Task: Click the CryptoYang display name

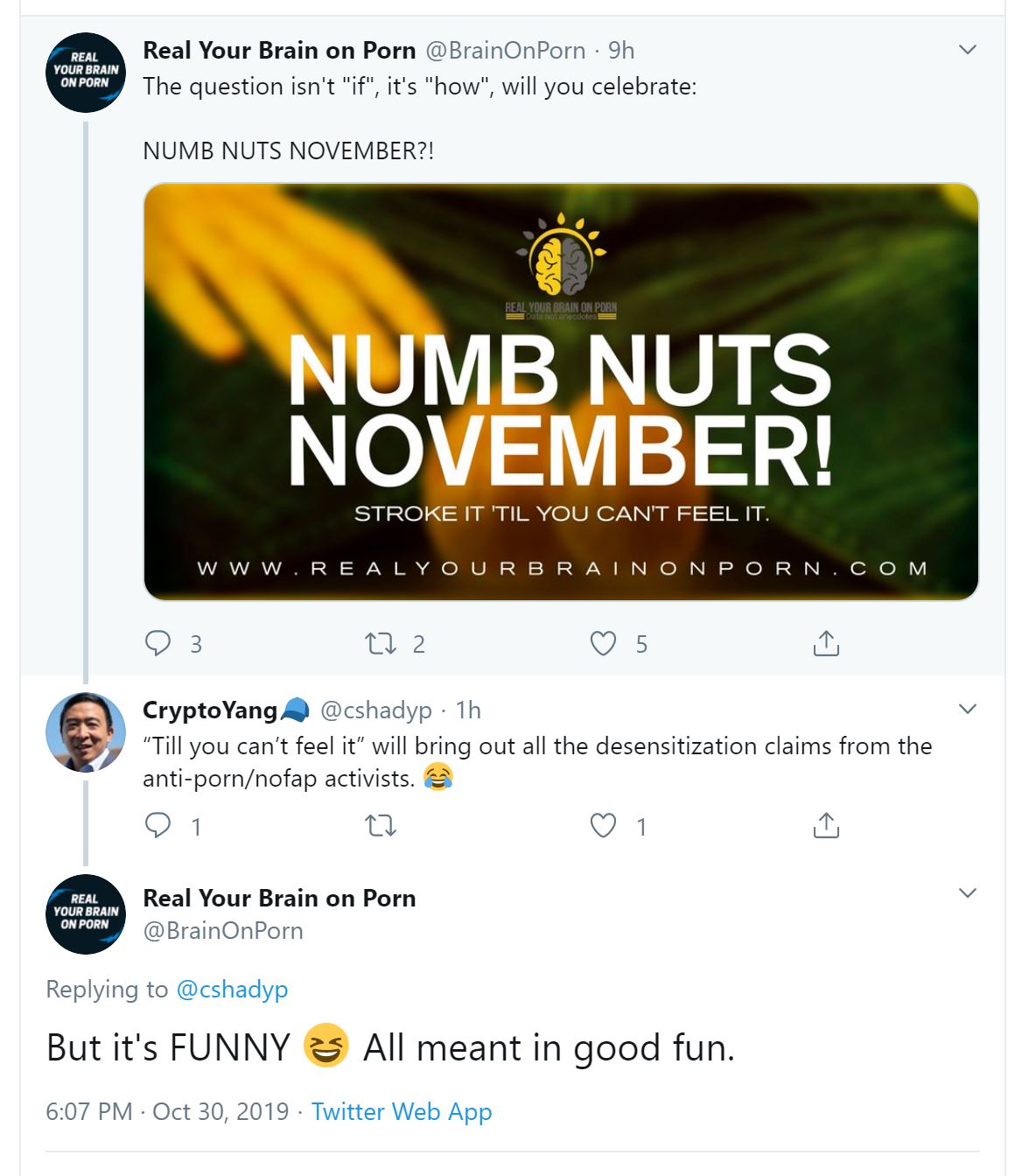Action: pos(210,710)
